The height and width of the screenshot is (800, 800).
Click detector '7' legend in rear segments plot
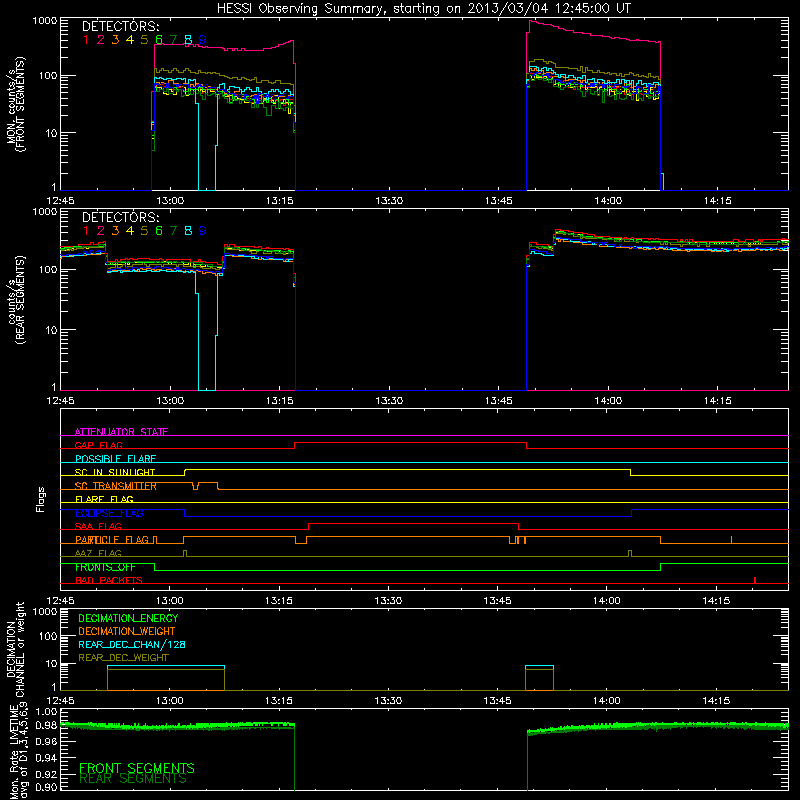(173, 231)
